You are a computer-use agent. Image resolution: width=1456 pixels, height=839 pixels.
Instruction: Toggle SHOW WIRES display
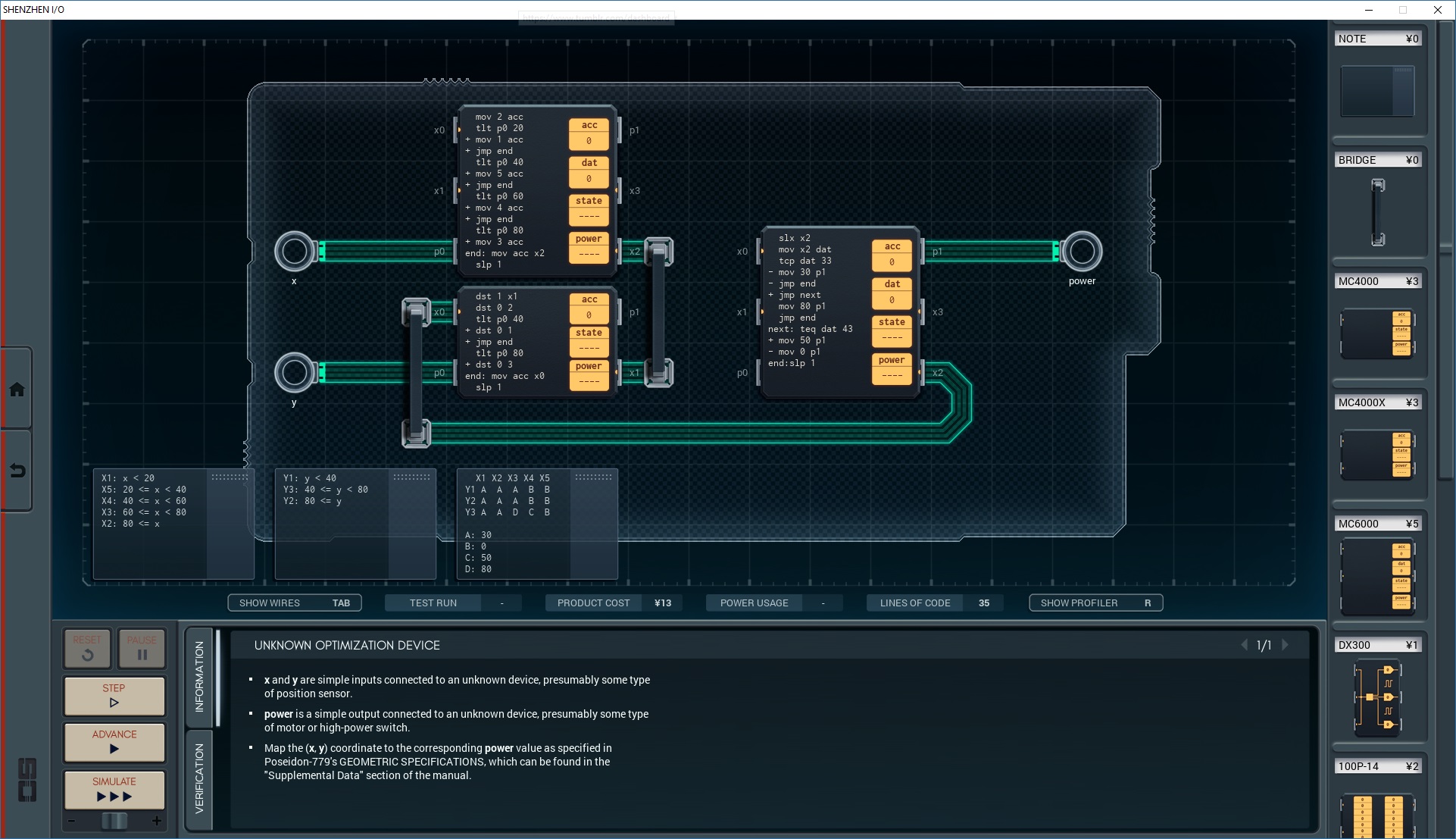pos(295,603)
